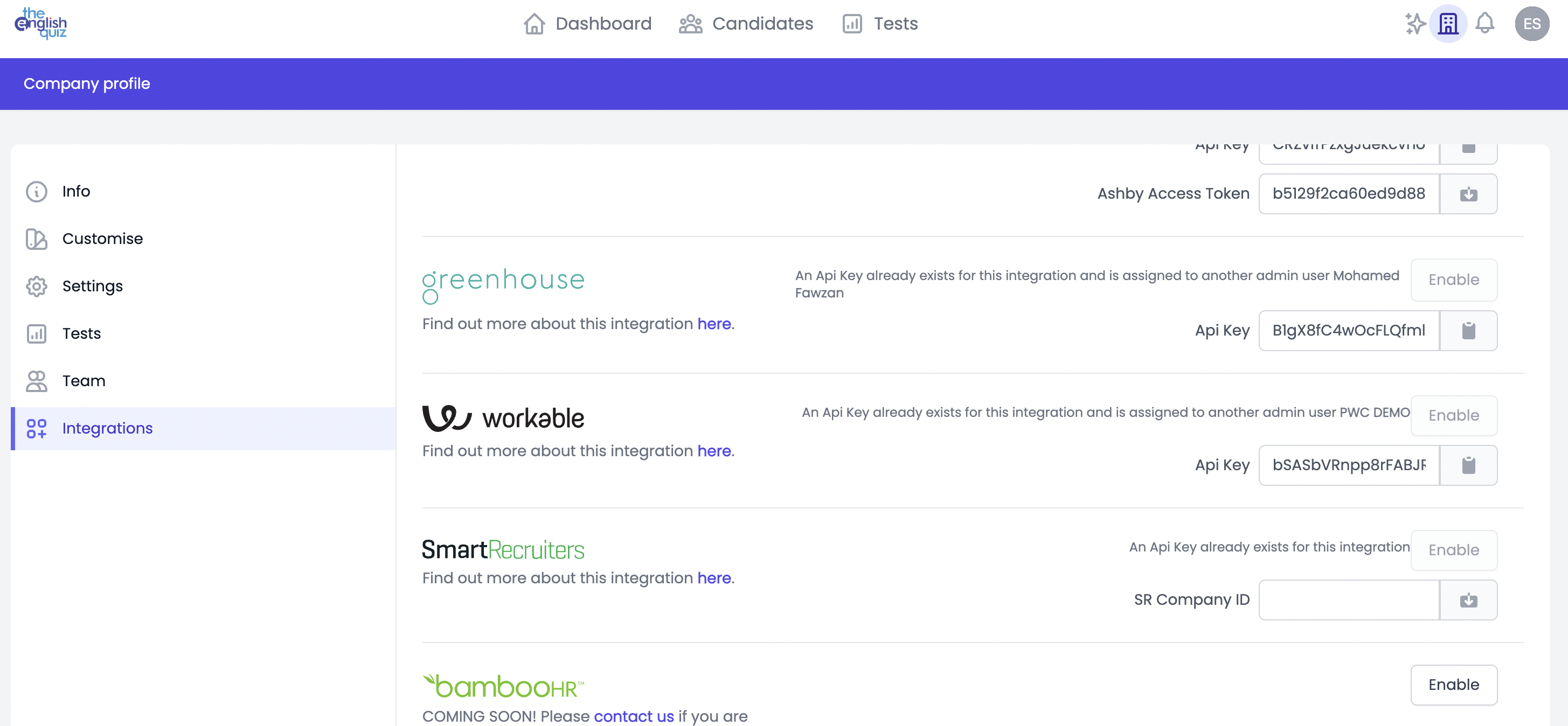The height and width of the screenshot is (726, 1568).
Task: Click the ES user avatar
Action: pyautogui.click(x=1531, y=24)
